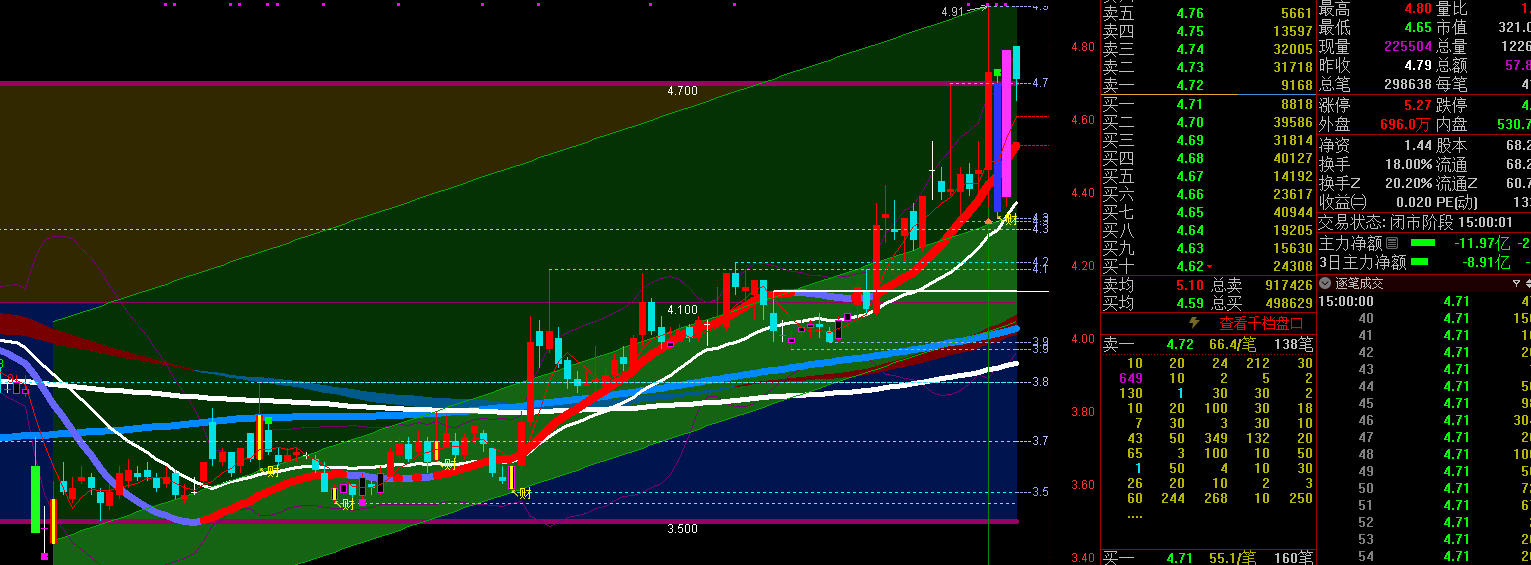
Task: Click the -11.97亿 主力净额 value
Action: point(1482,243)
